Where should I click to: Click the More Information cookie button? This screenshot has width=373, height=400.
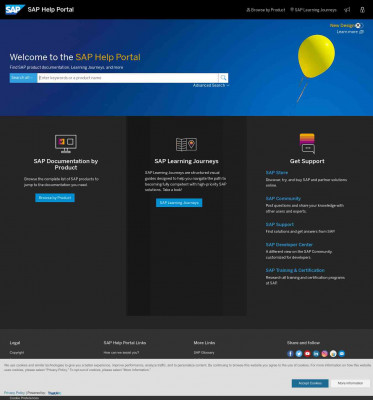(350, 383)
